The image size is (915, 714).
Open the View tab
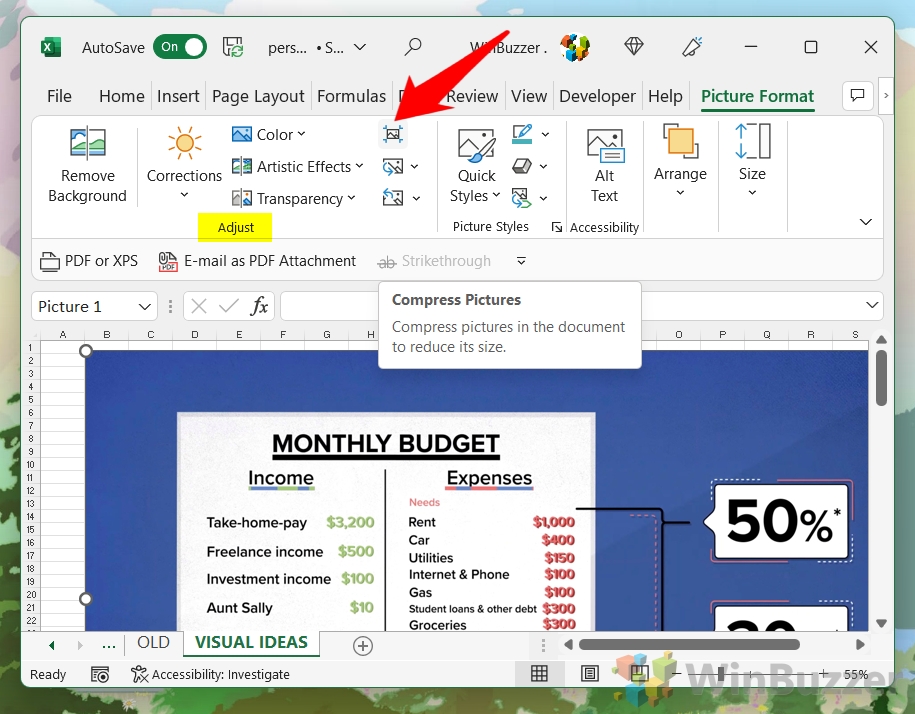[x=529, y=96]
